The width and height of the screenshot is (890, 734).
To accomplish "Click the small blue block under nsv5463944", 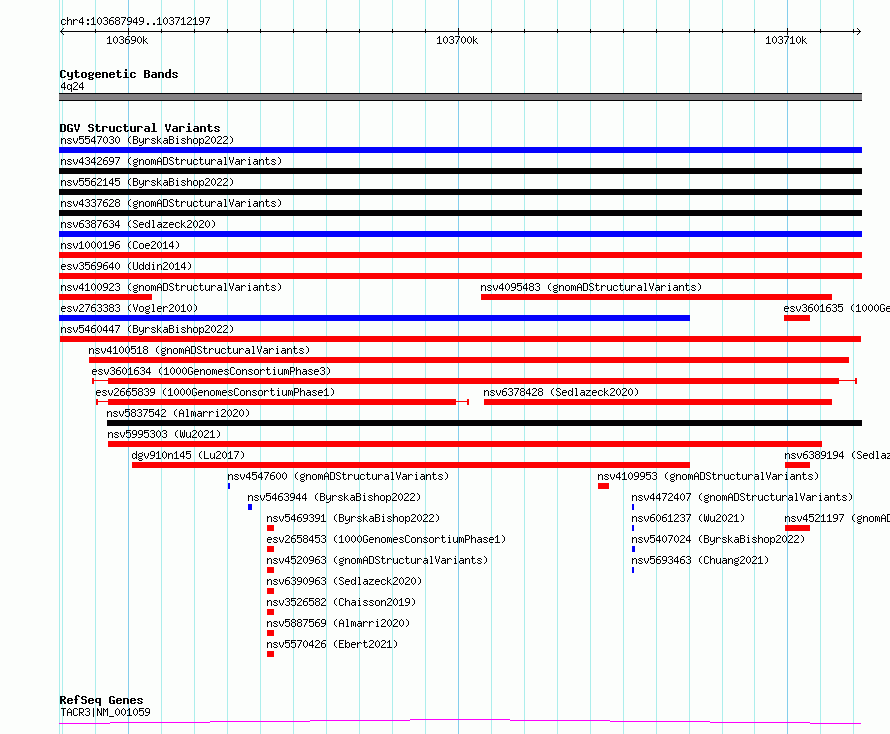I will pos(250,507).
